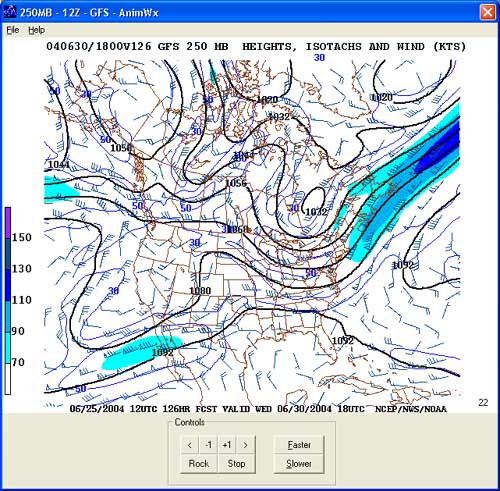Click the 110 knot dark blue legend band

click(8, 285)
